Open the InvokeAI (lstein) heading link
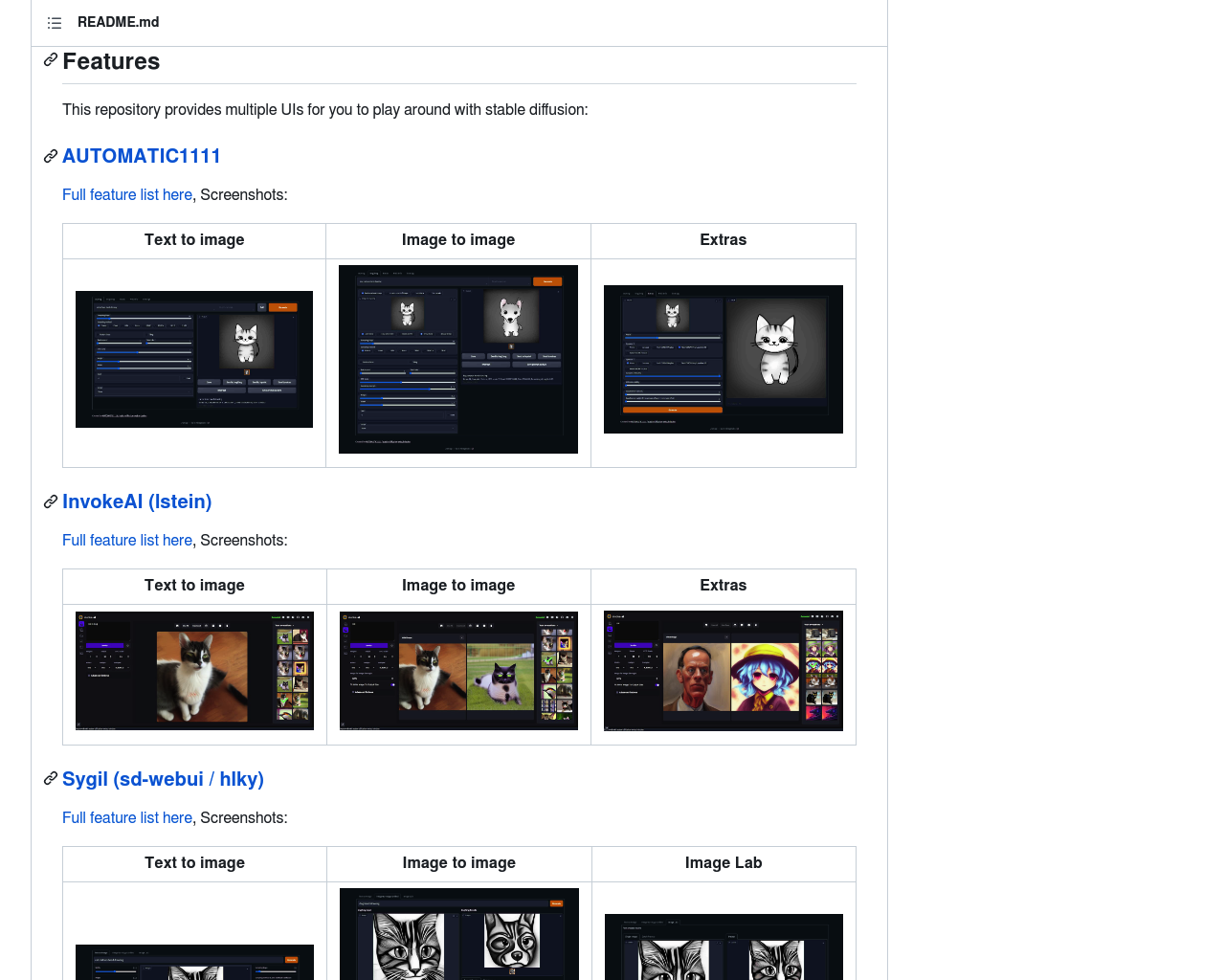1225x980 pixels. tap(137, 501)
